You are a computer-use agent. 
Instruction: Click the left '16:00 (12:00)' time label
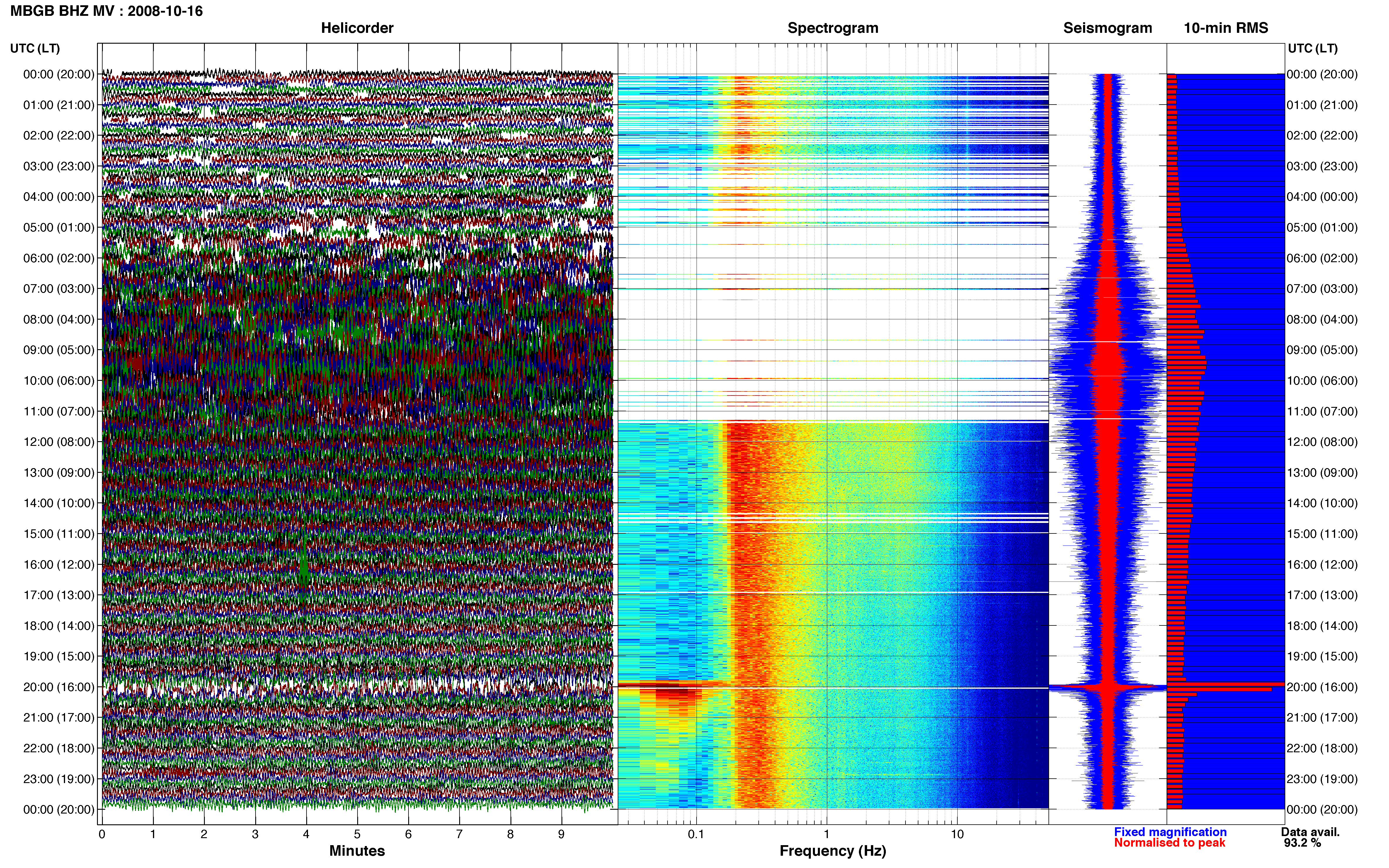click(x=59, y=564)
